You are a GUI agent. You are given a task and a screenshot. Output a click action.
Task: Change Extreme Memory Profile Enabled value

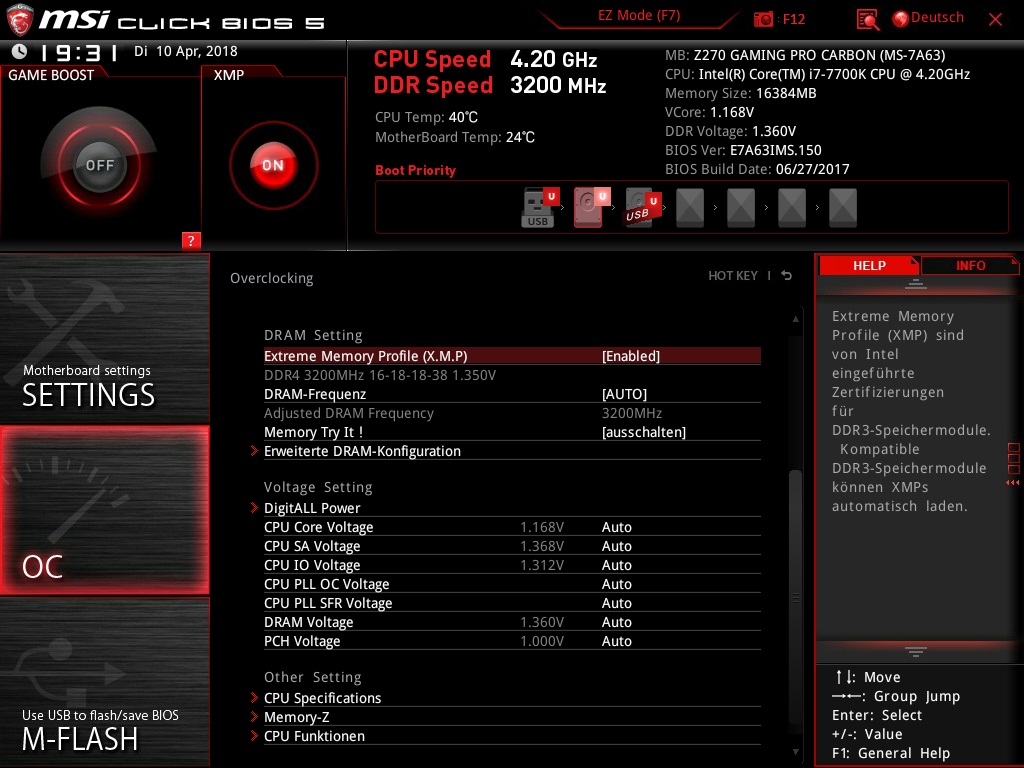[631, 356]
